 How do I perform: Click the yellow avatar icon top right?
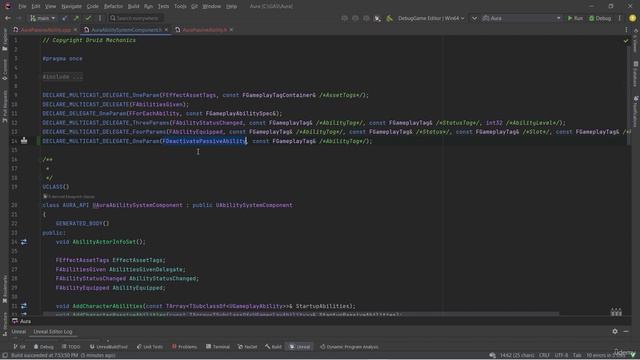coord(632,18)
